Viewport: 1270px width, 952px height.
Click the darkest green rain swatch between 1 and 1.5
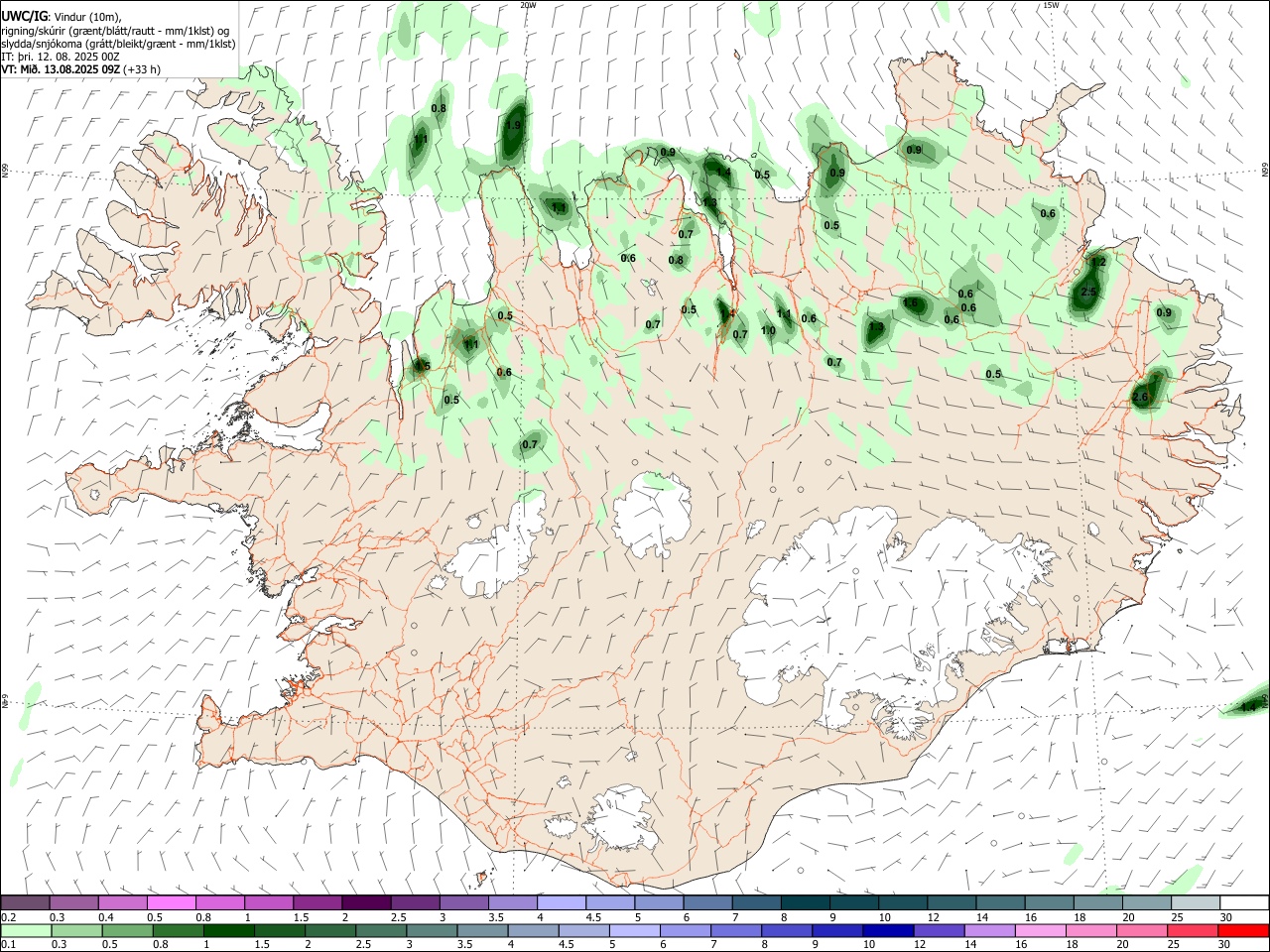[229, 930]
